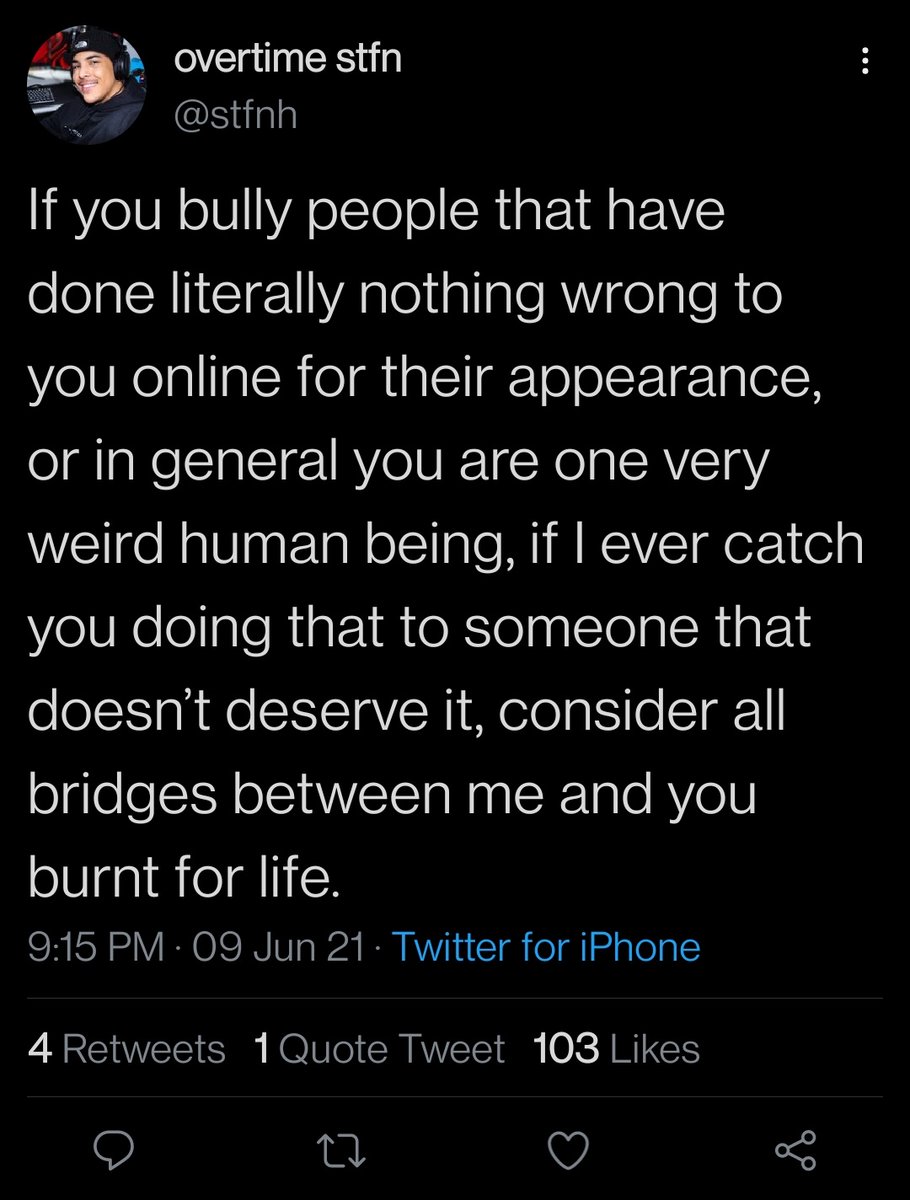Screen dimensions: 910x1200
Task: See who gave the 103 Likes
Action: pos(616,1049)
